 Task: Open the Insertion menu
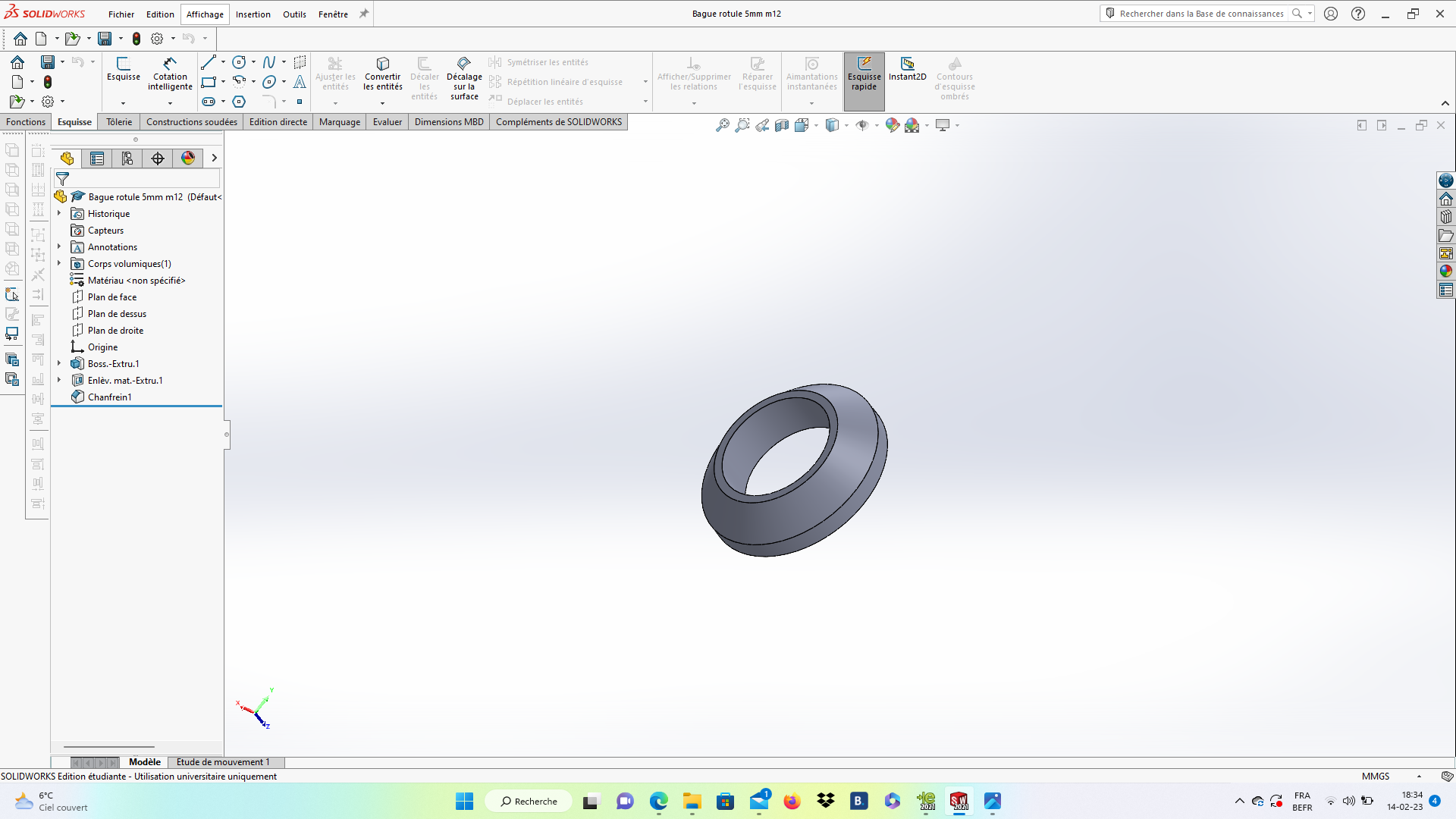(x=253, y=14)
